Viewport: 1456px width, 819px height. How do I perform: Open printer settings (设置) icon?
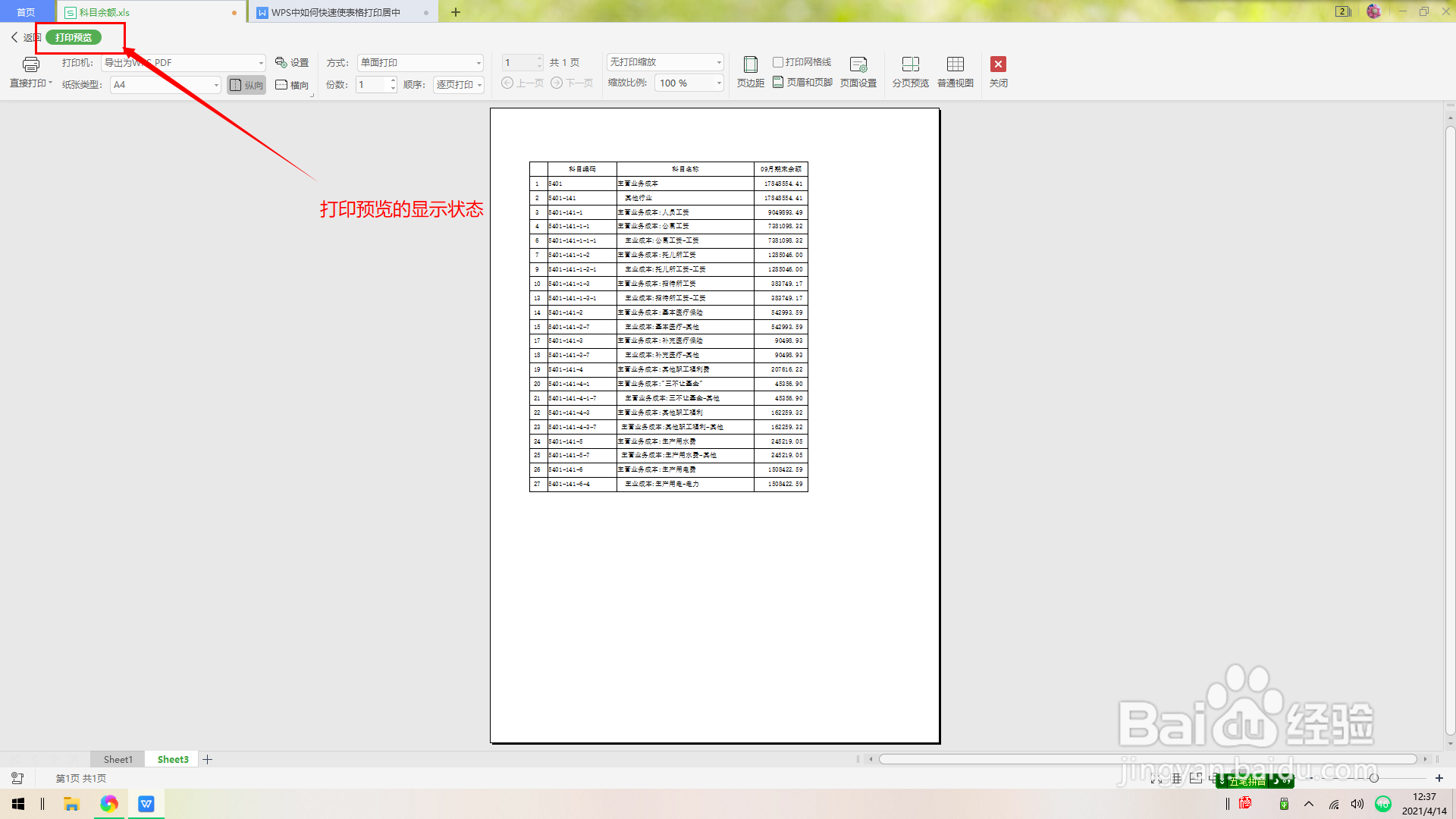(x=292, y=63)
